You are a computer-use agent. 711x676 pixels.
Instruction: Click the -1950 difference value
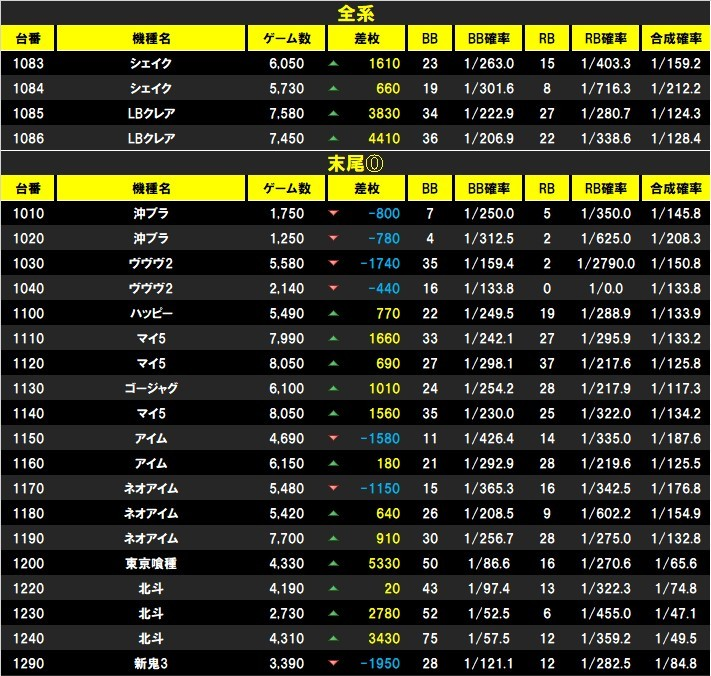[x=380, y=663]
